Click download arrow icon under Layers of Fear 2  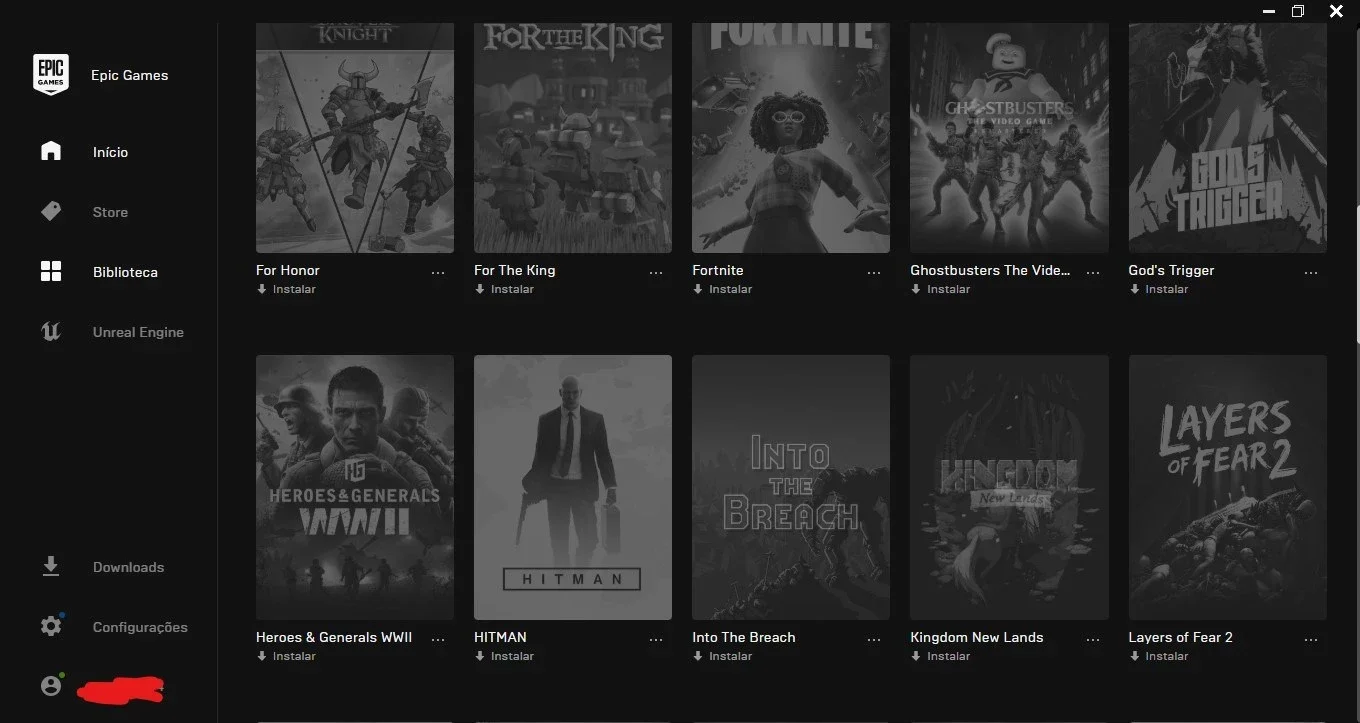click(x=1135, y=656)
